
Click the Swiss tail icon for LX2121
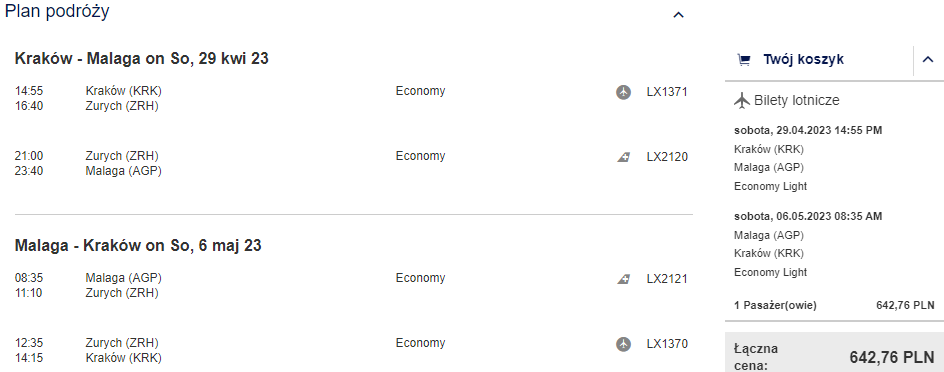pos(623,279)
